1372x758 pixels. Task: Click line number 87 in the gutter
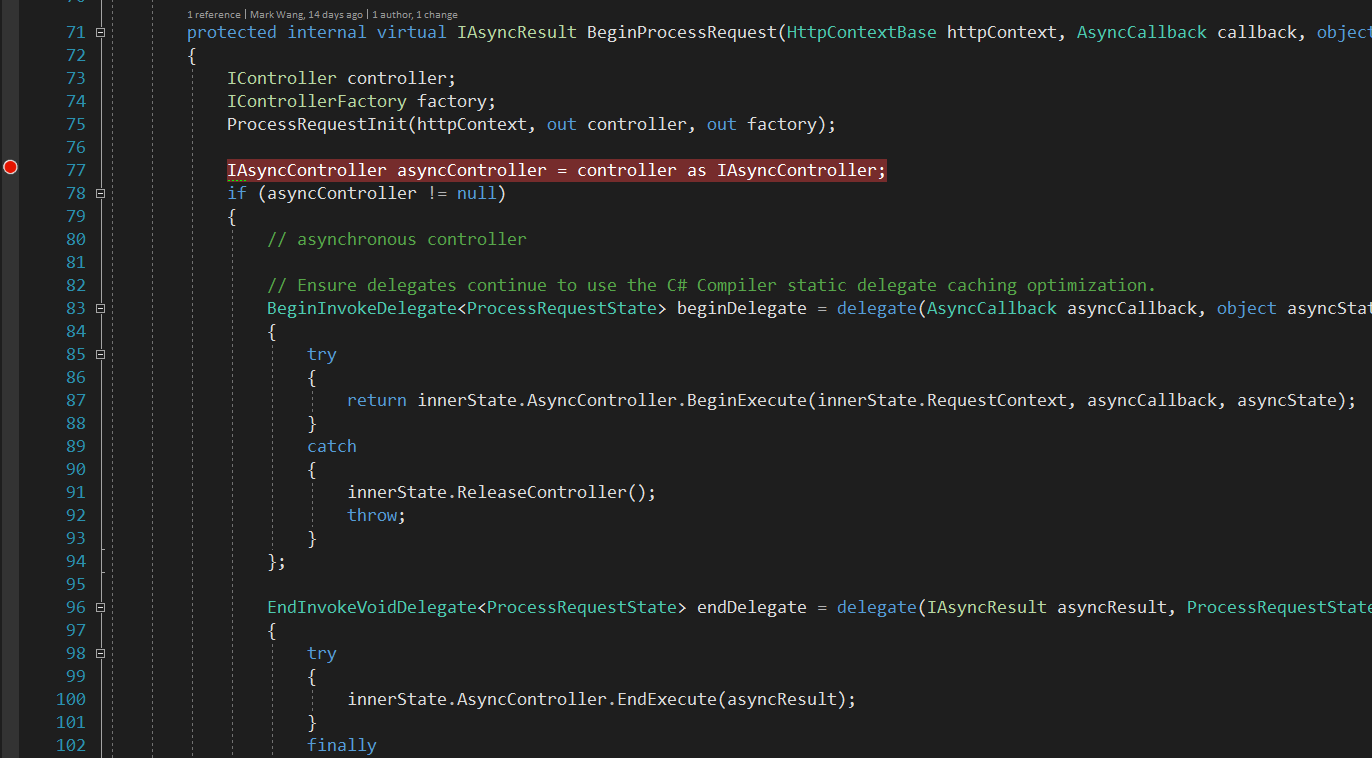pos(74,400)
